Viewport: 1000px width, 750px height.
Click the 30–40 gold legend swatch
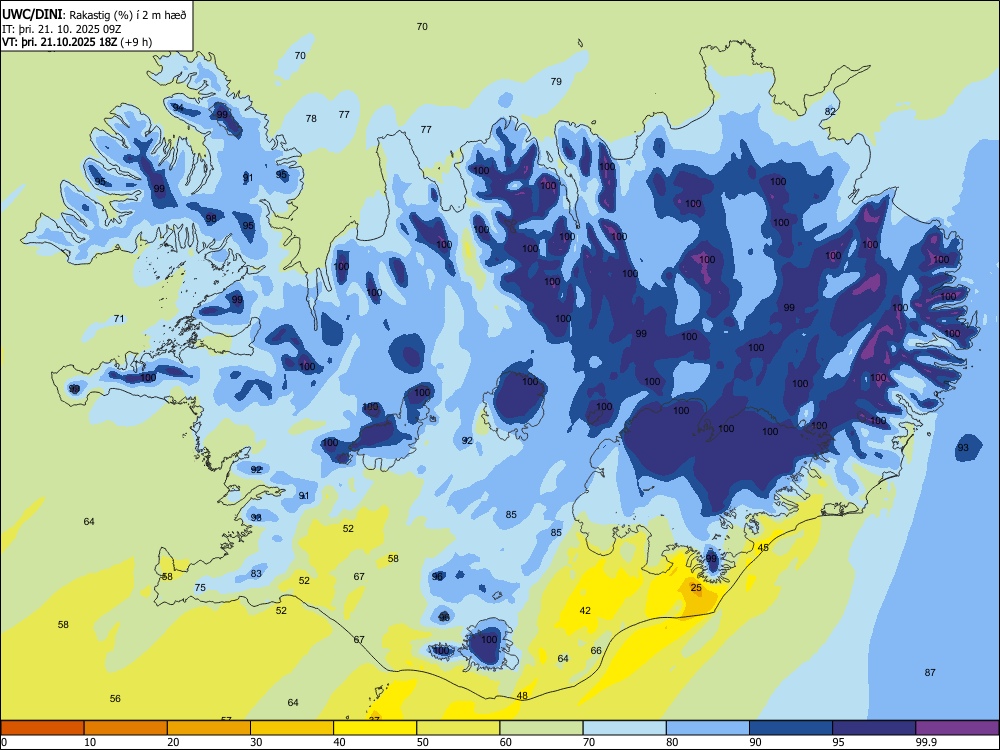click(292, 728)
